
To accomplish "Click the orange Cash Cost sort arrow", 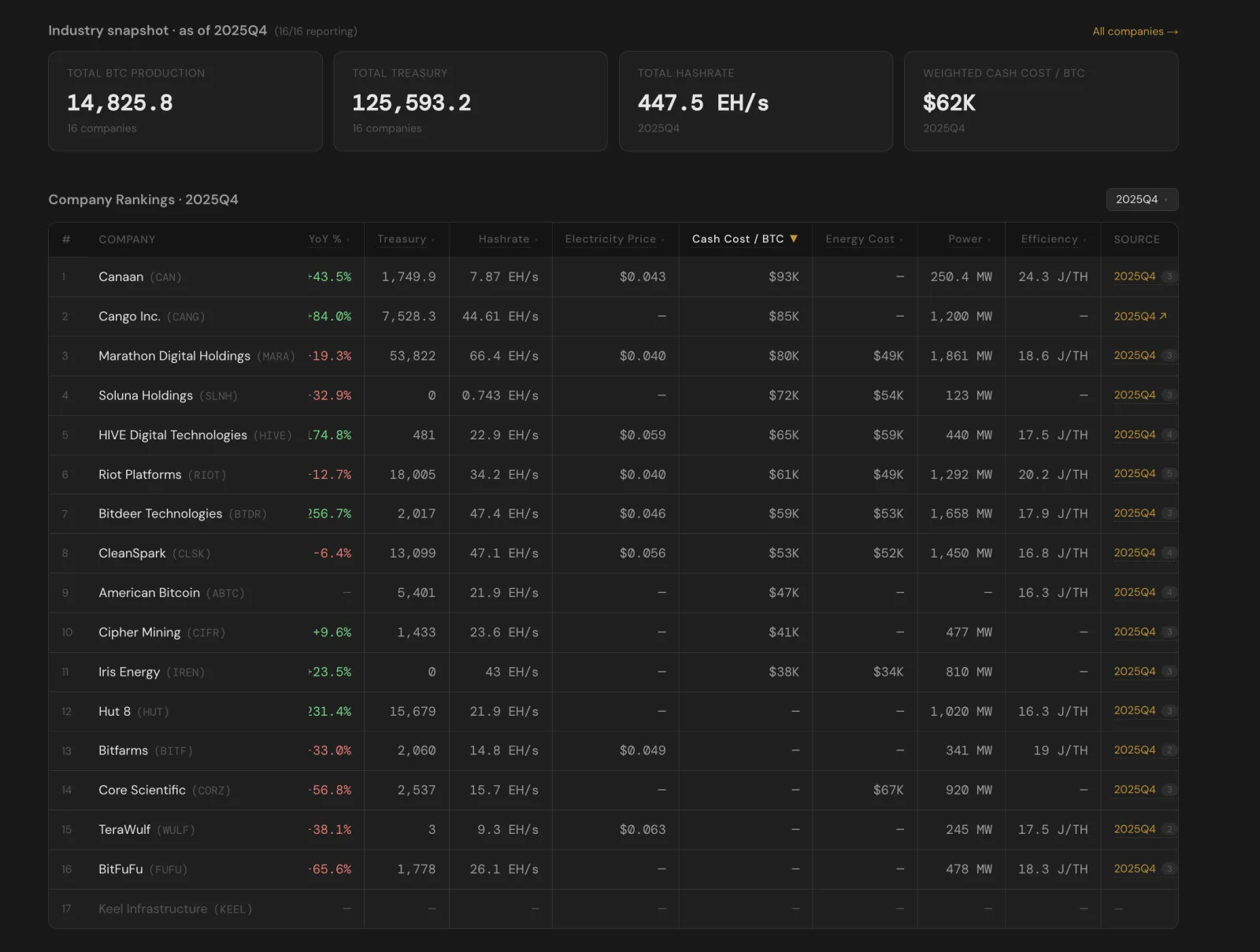I will [794, 239].
